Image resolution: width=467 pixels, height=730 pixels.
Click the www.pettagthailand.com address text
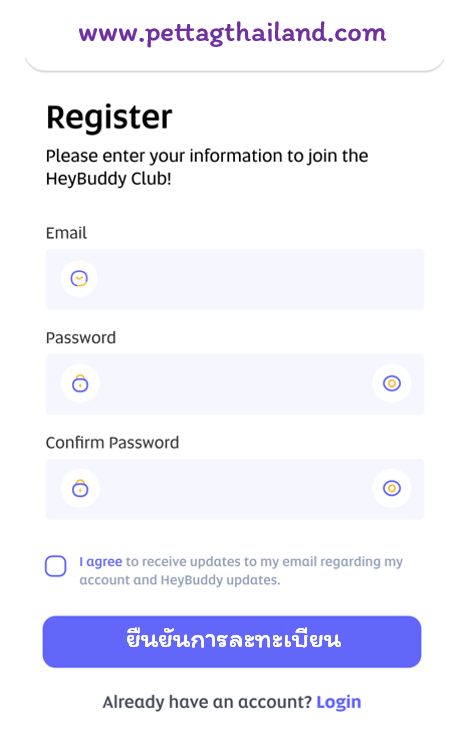click(232, 34)
